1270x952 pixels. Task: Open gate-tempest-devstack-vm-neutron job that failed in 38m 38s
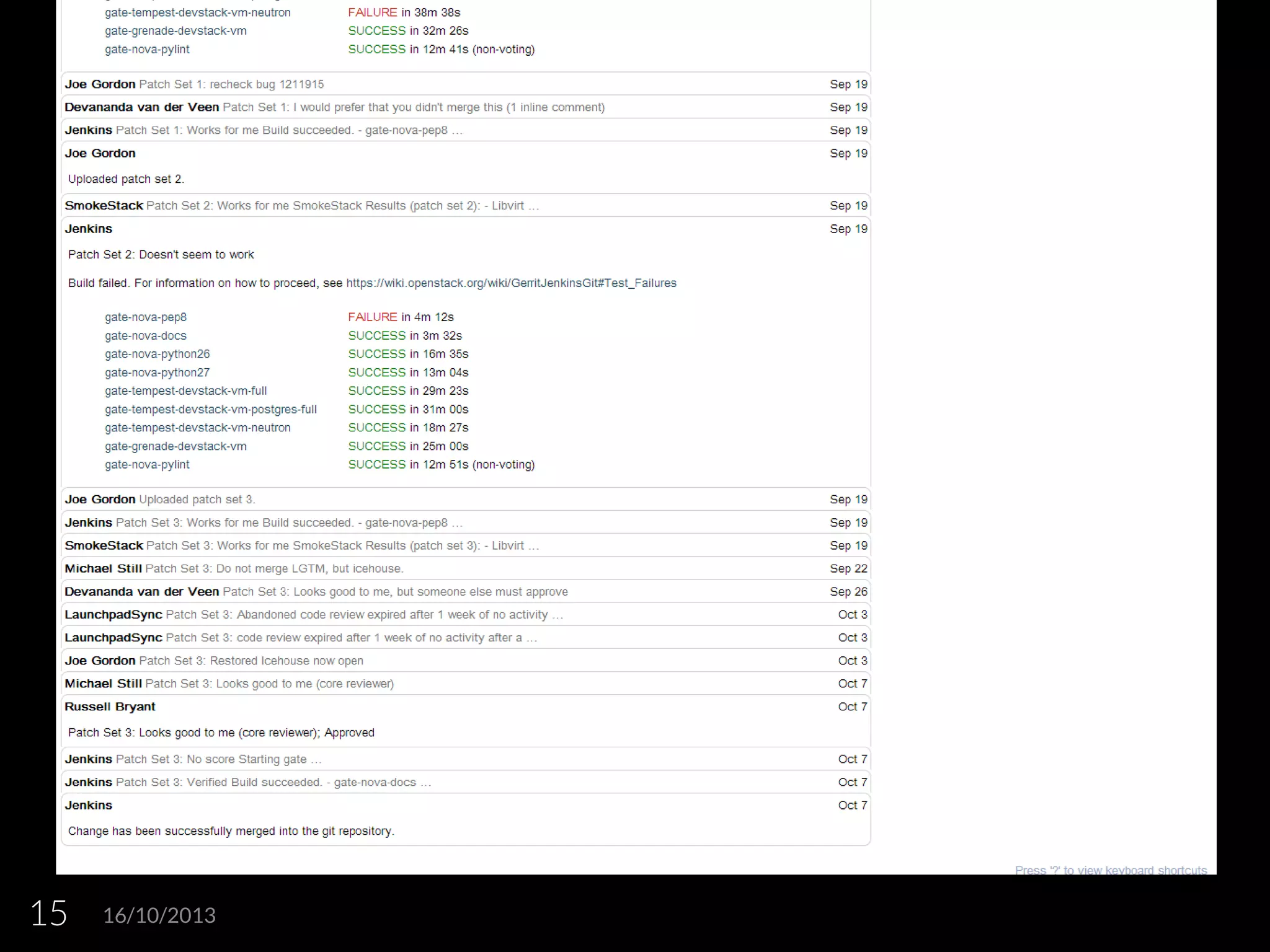coord(198,12)
